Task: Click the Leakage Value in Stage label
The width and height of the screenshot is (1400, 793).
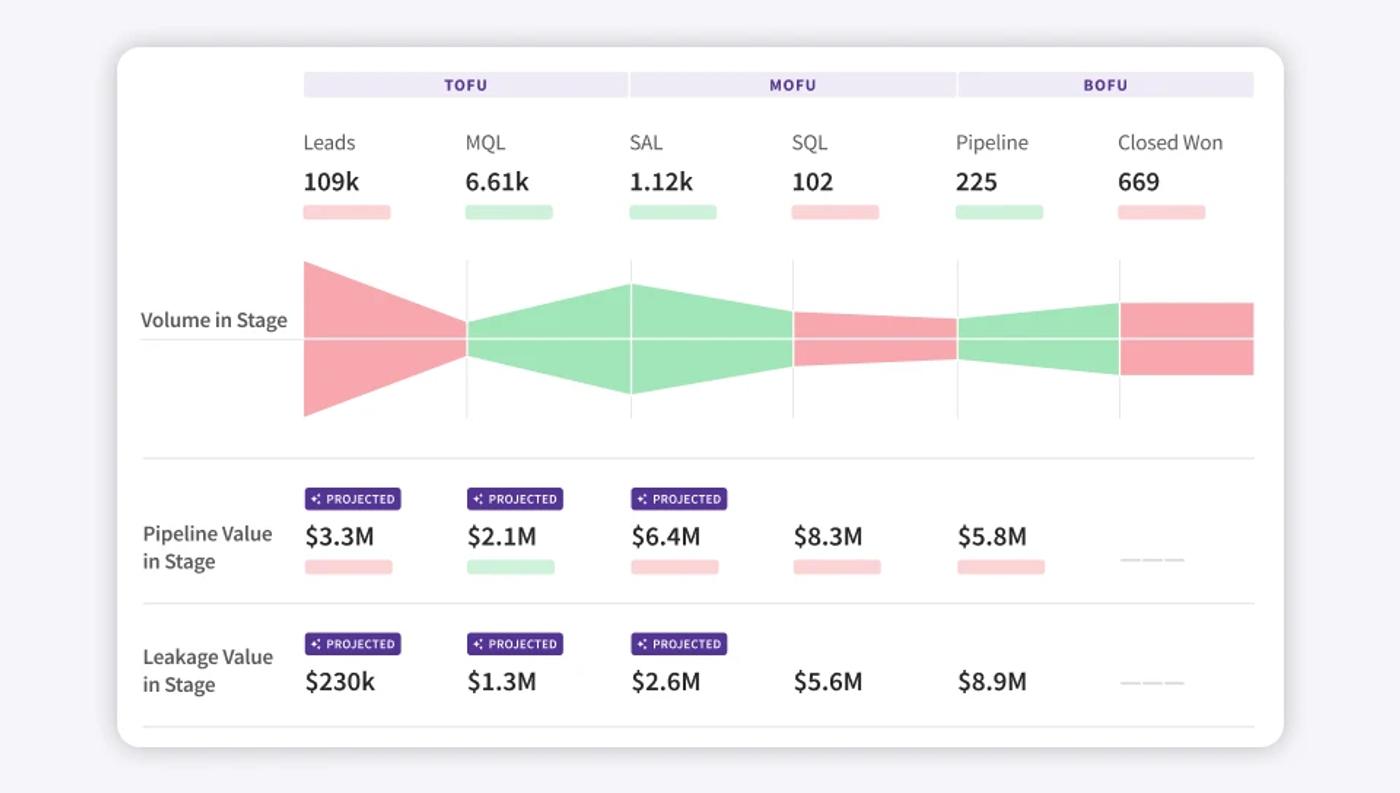Action: [207, 671]
